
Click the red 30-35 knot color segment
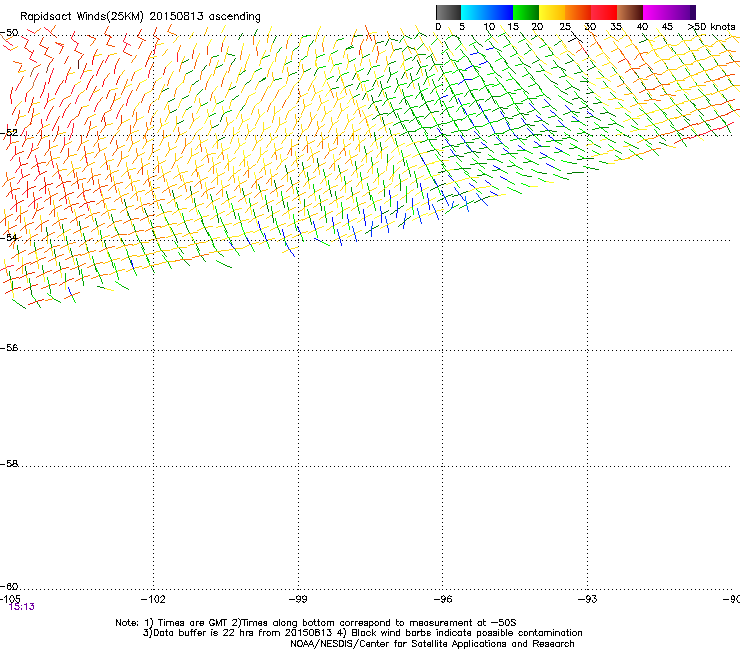pos(604,12)
